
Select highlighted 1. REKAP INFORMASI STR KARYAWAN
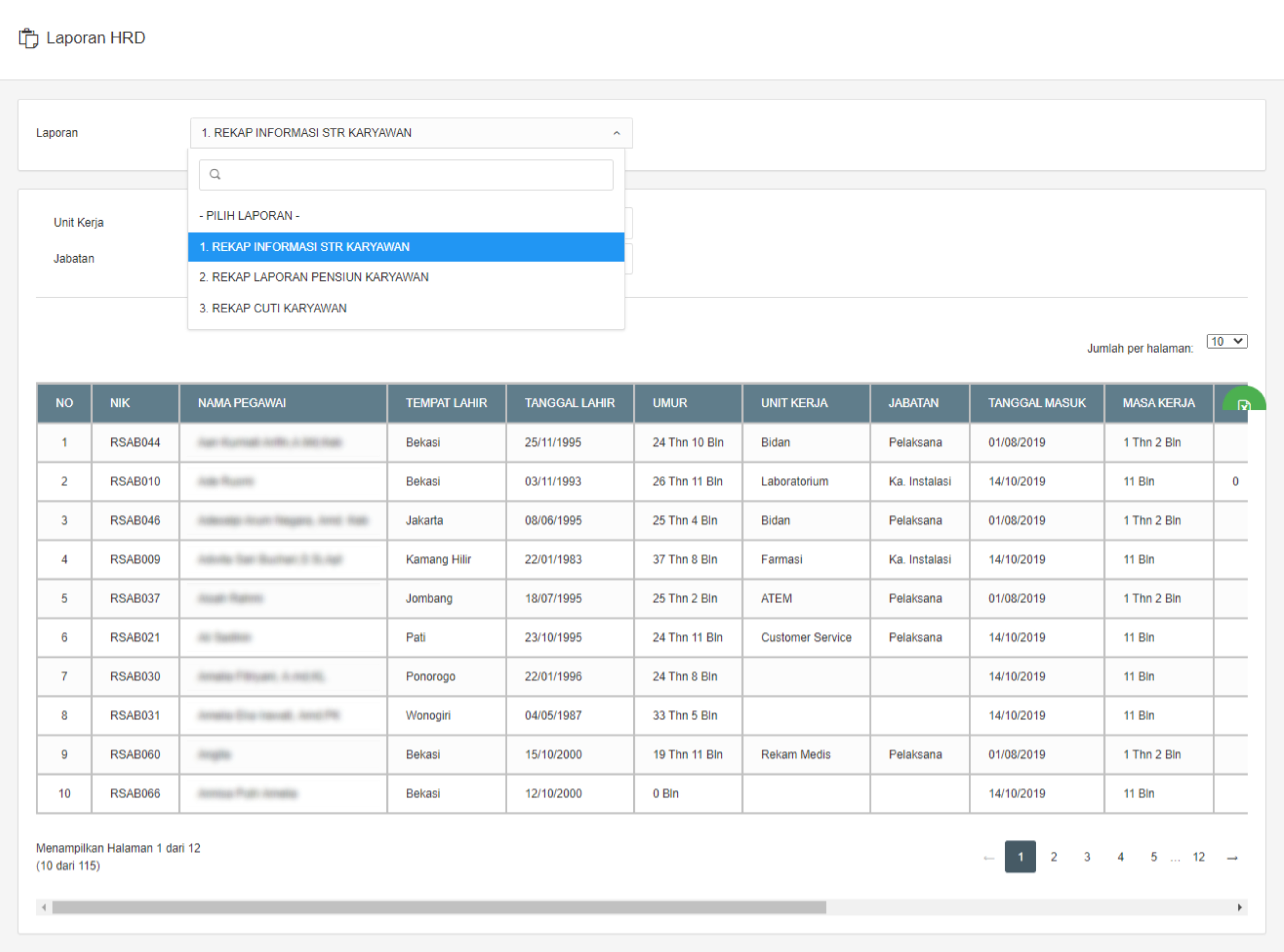tap(304, 247)
